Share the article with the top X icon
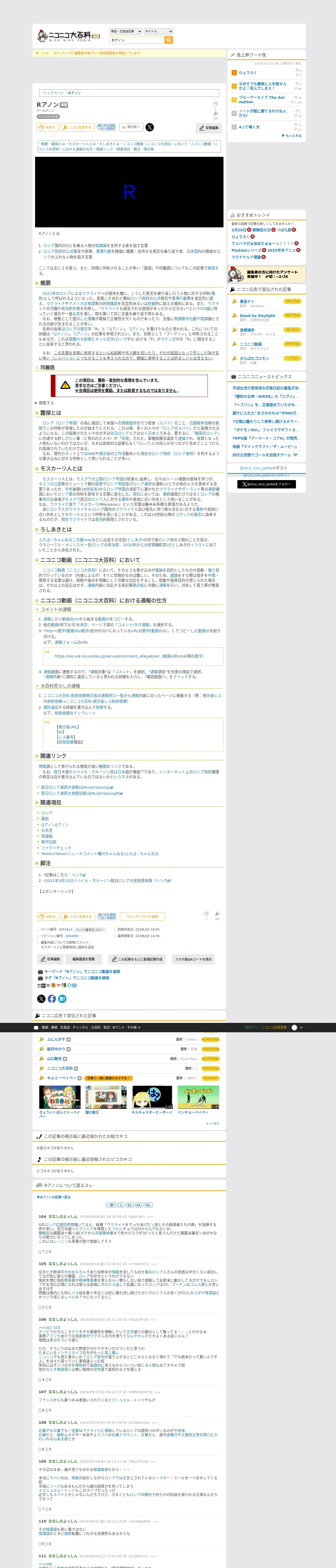 point(149,127)
